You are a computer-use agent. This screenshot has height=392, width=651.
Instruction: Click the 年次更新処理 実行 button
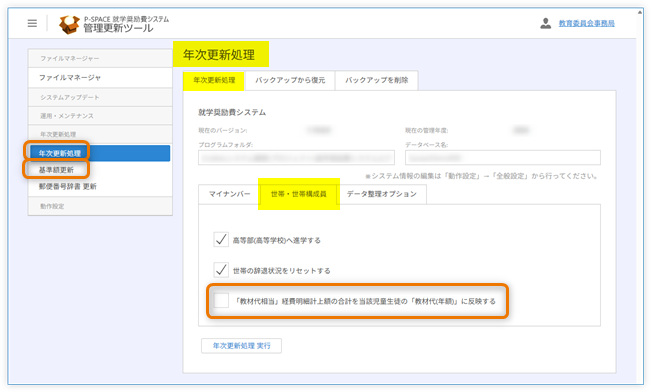[x=241, y=346]
